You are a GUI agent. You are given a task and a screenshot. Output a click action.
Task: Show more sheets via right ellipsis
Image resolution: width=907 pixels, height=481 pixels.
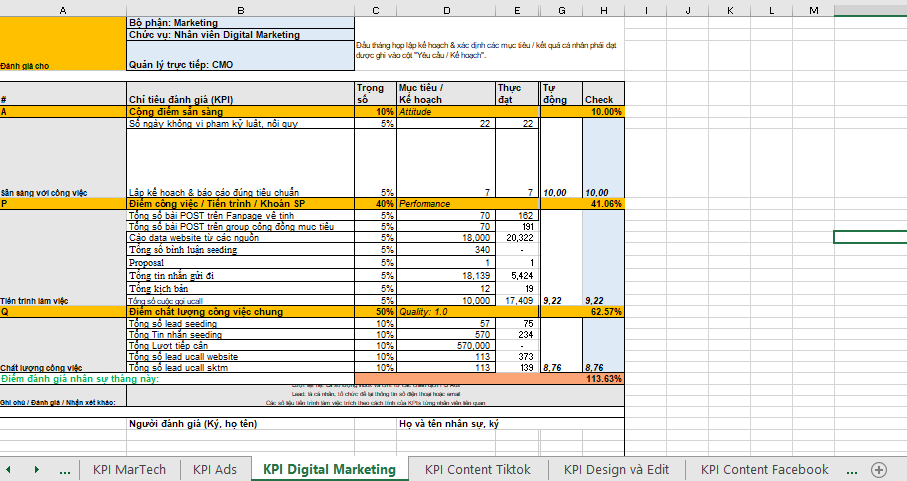[x=851, y=469]
